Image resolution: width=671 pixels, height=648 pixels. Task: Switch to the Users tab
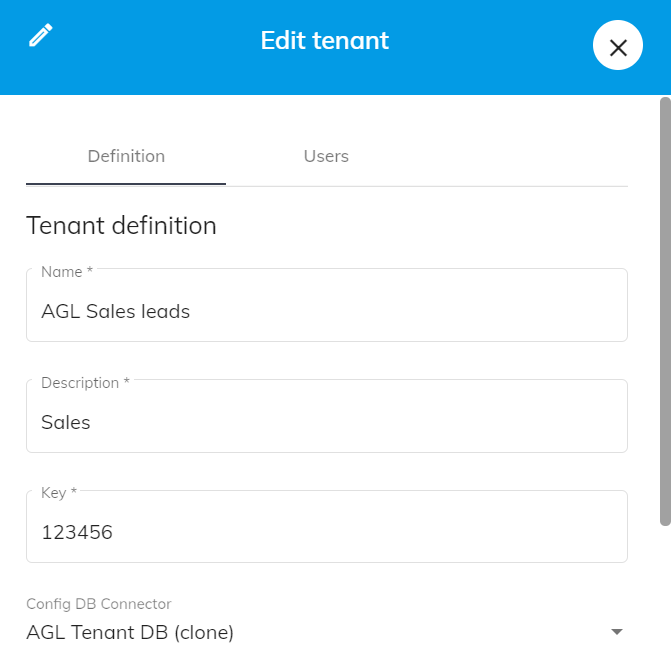pos(326,156)
